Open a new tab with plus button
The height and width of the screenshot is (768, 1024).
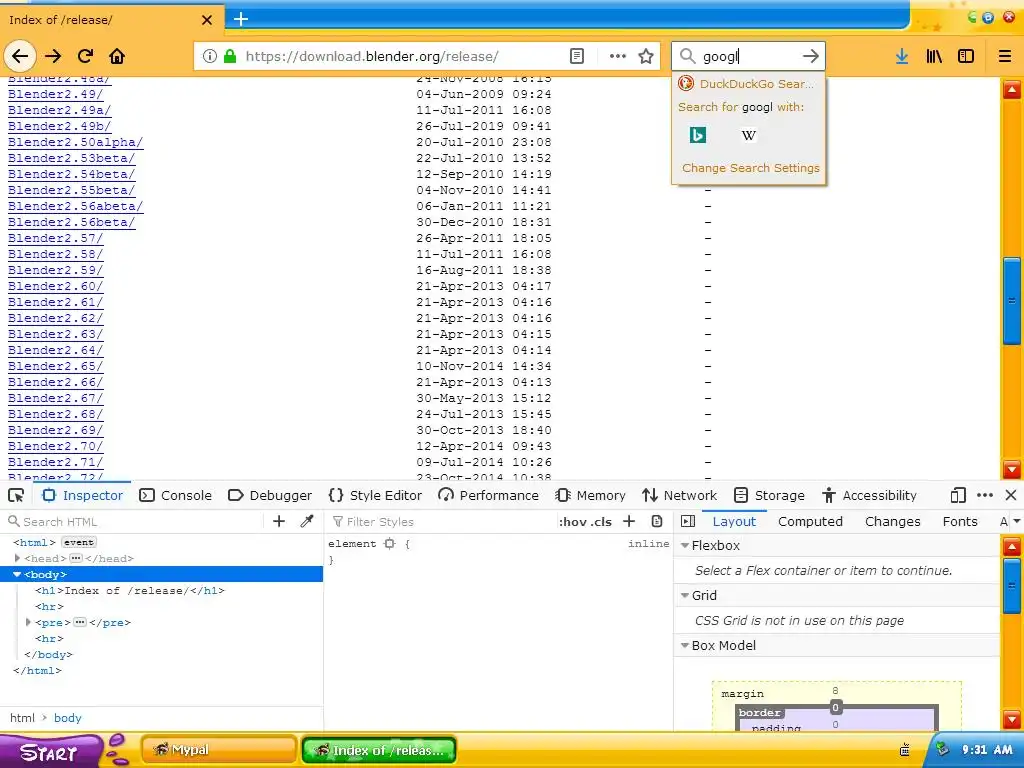240,19
